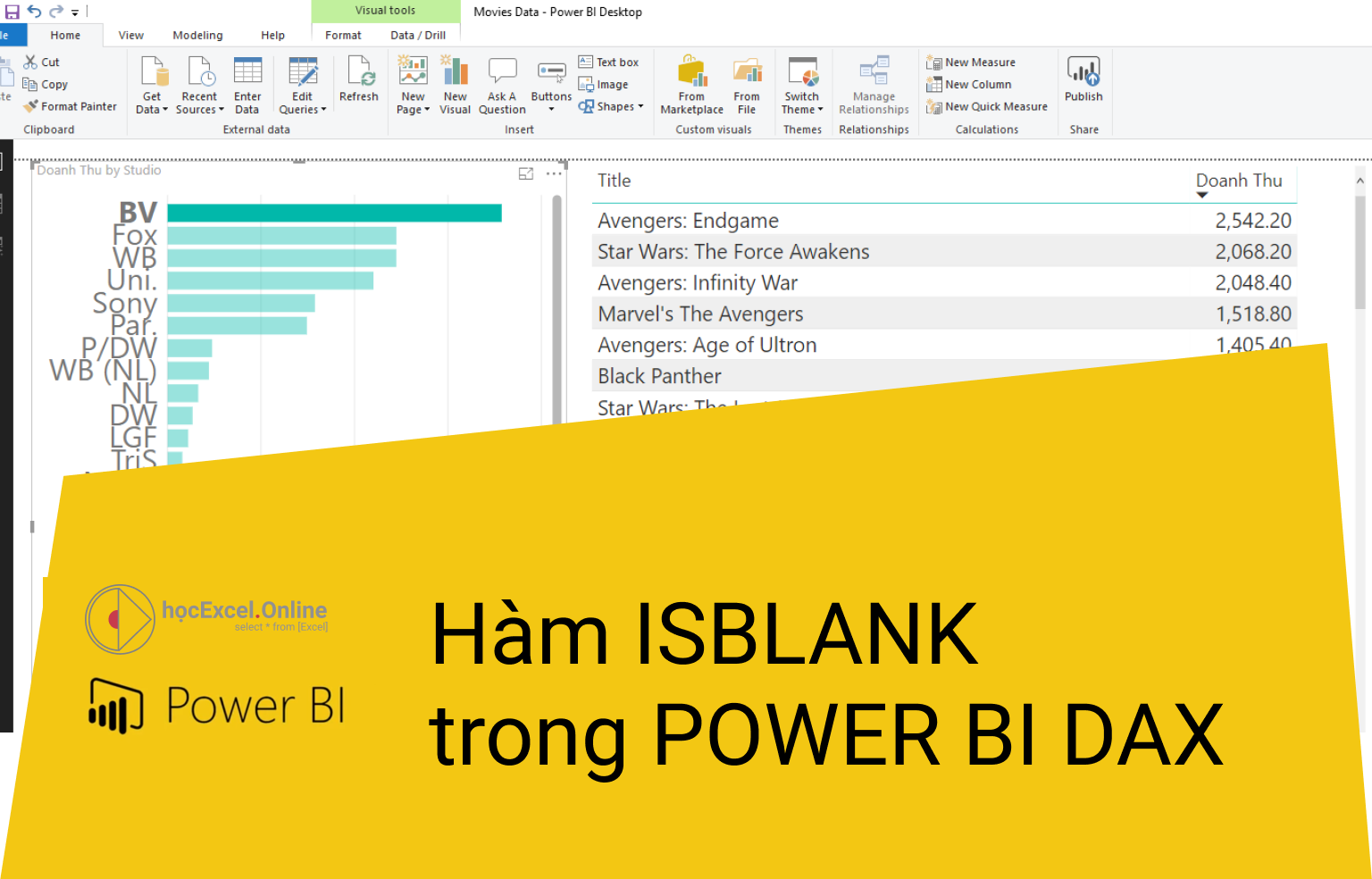Insert an Image
This screenshot has height=879, width=1372.
point(603,84)
